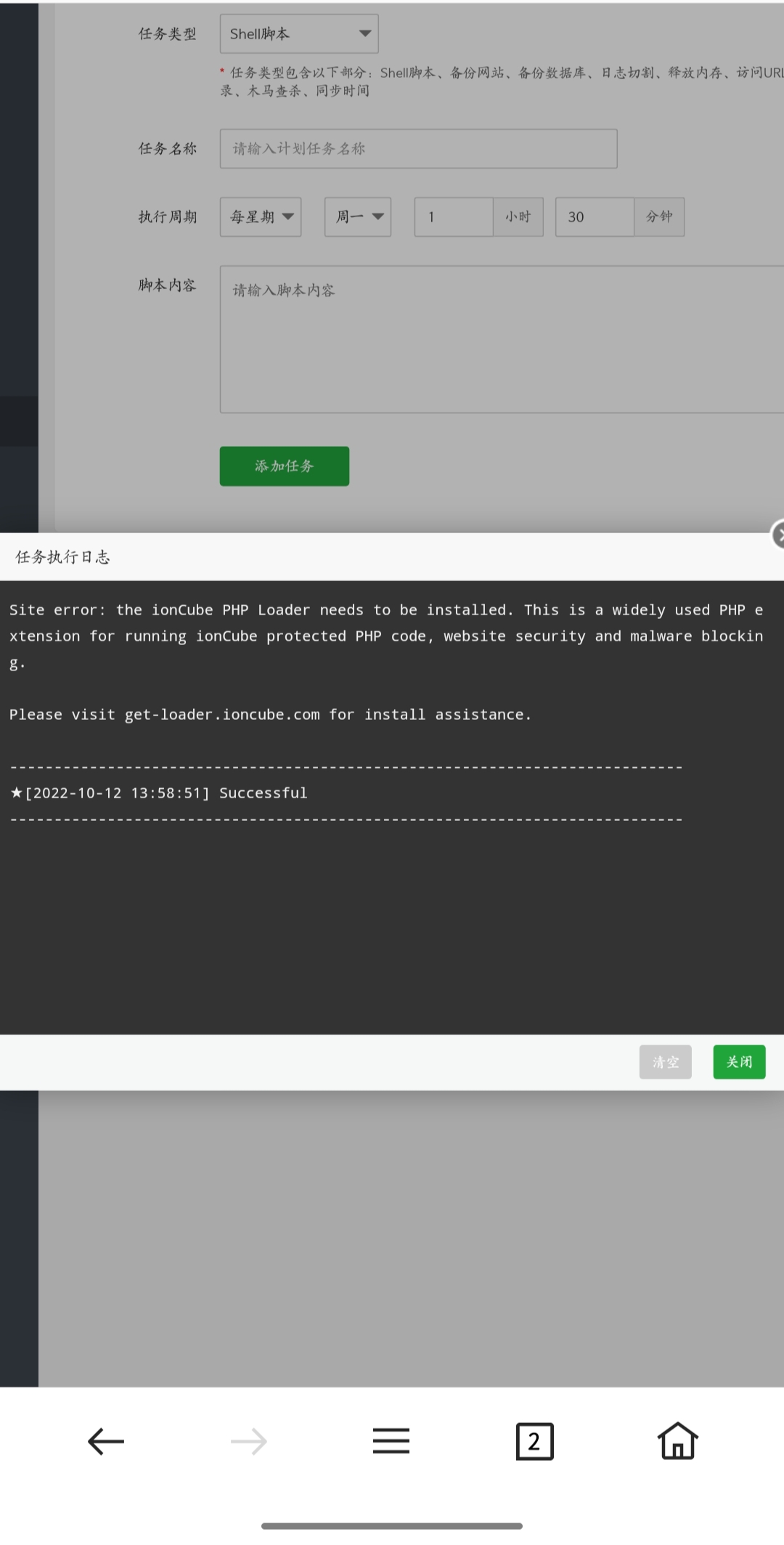The height and width of the screenshot is (1545, 784).
Task: Open the 每星期 execution cycle dropdown
Action: coord(261,216)
